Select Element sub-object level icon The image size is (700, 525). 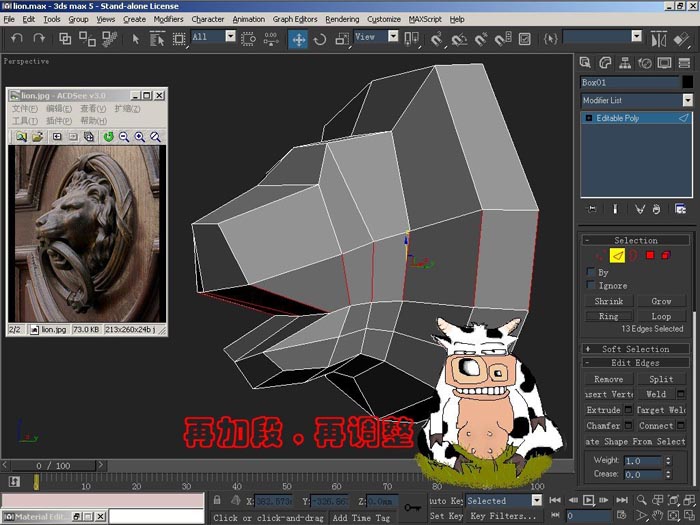point(666,255)
